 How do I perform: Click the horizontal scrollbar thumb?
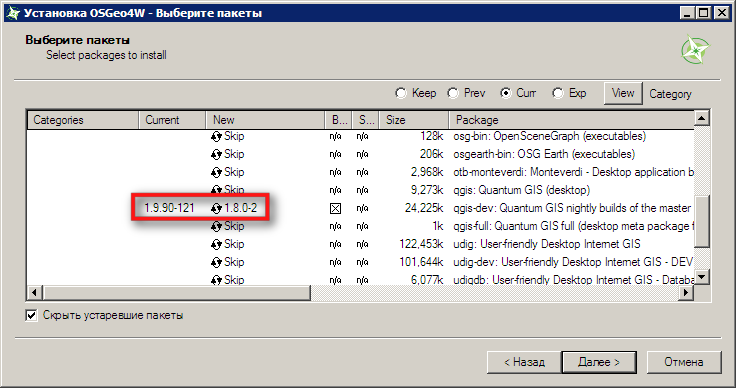click(x=176, y=292)
